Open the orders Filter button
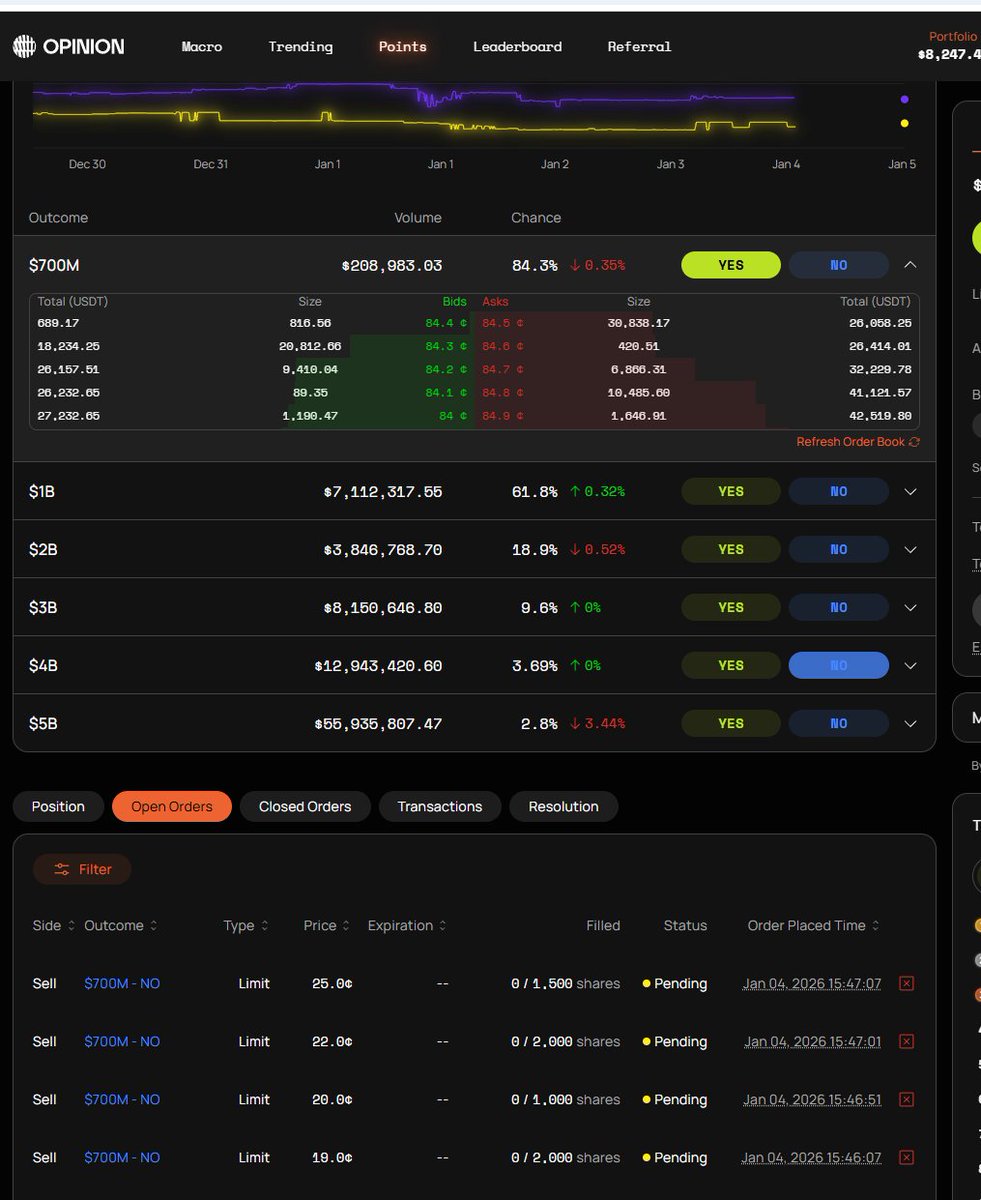 [x=82, y=870]
